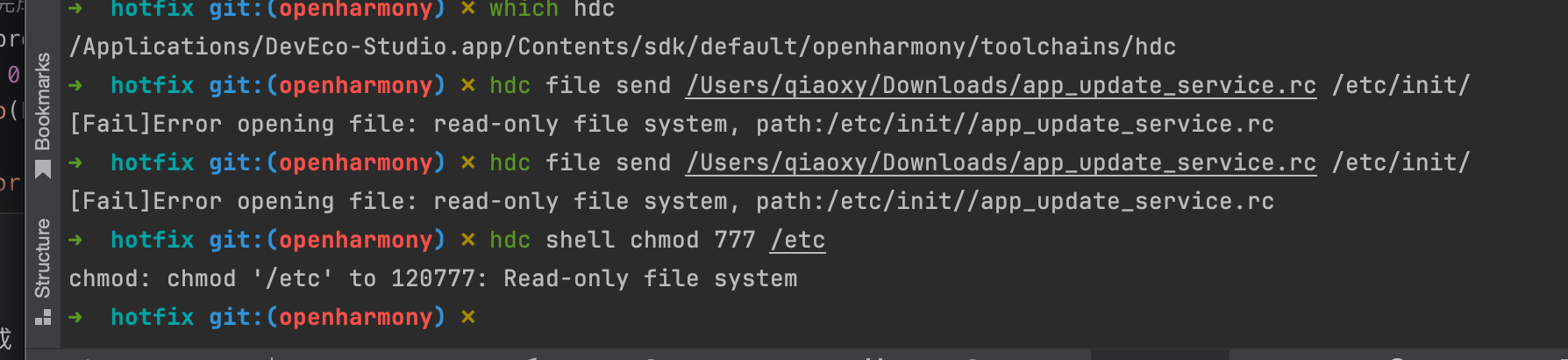Viewport: 1568px width, 360px height.
Task: Click the green arrow before the chmod command
Action: [x=75, y=240]
